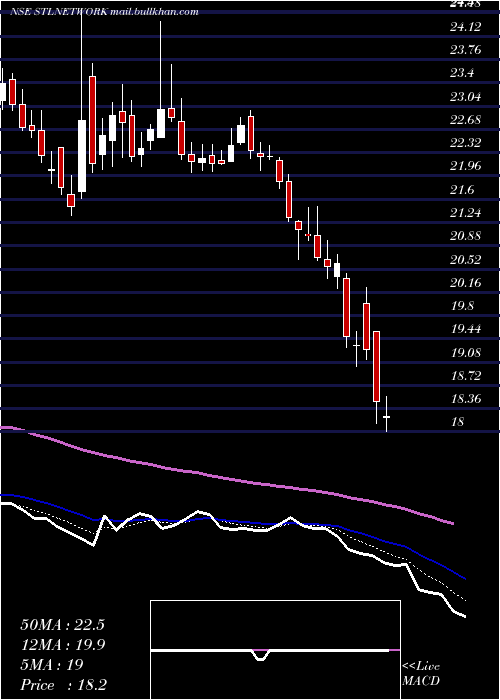
Task: Click the 19.44 price axis label
Action: (x=465, y=329)
